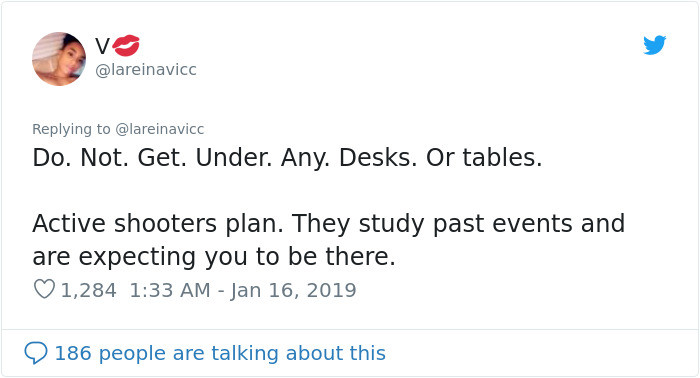Image resolution: width=700 pixels, height=378 pixels.
Task: Open the 1:33 AM time link
Action: pyautogui.click(x=170, y=290)
